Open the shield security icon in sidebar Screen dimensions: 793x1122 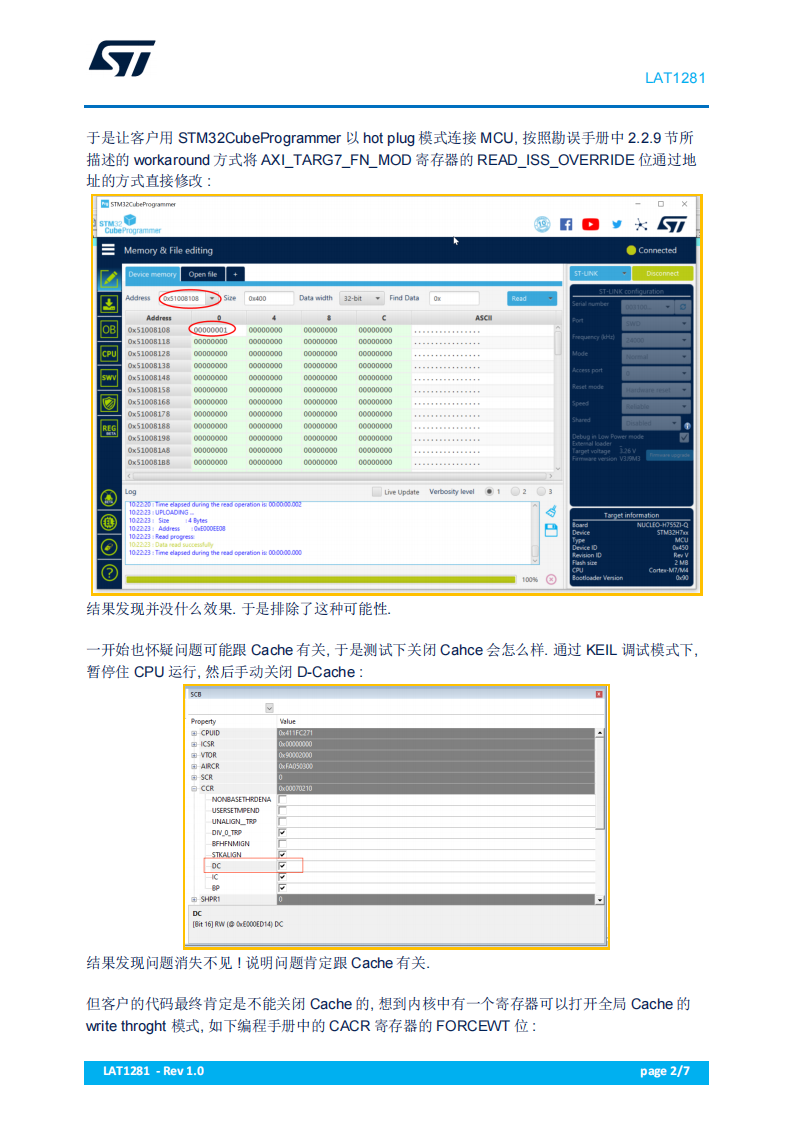point(109,404)
